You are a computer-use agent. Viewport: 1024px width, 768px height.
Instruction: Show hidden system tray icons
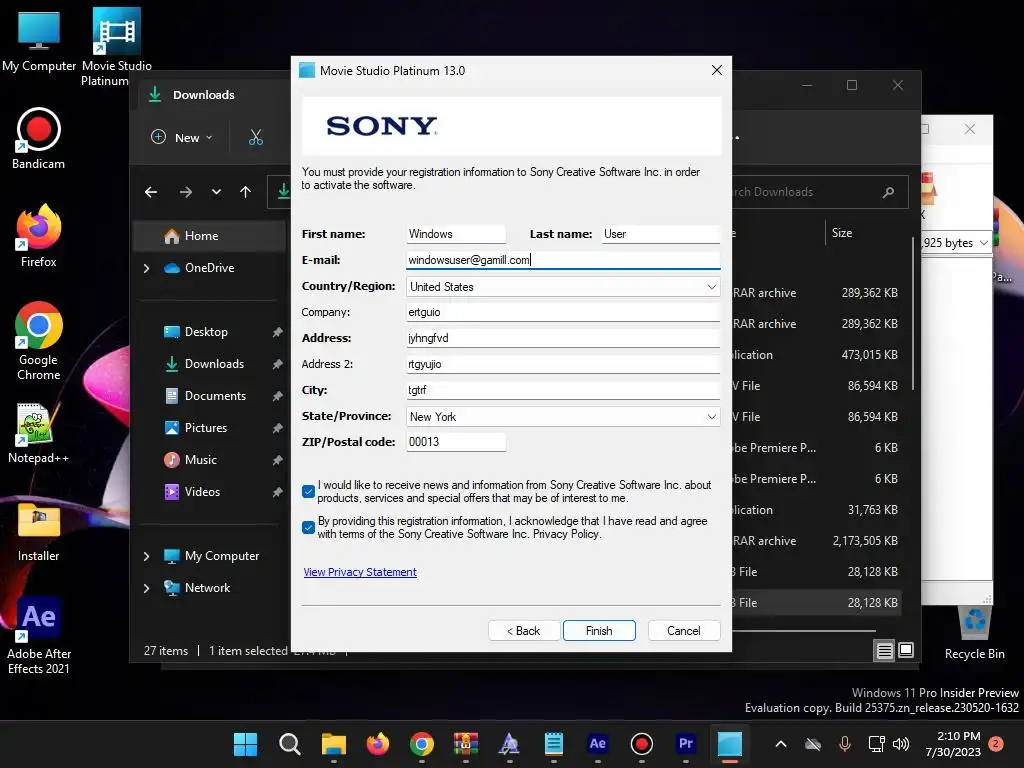point(780,744)
